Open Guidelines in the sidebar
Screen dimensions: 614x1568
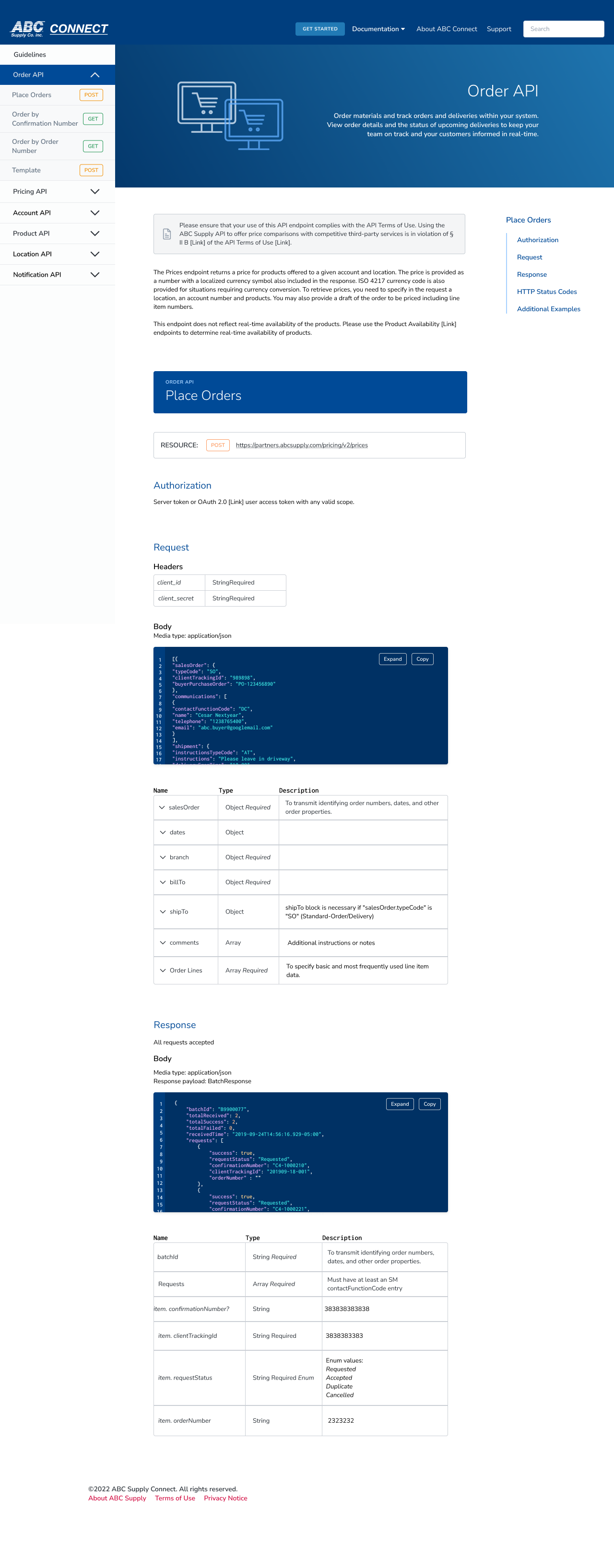tap(30, 55)
